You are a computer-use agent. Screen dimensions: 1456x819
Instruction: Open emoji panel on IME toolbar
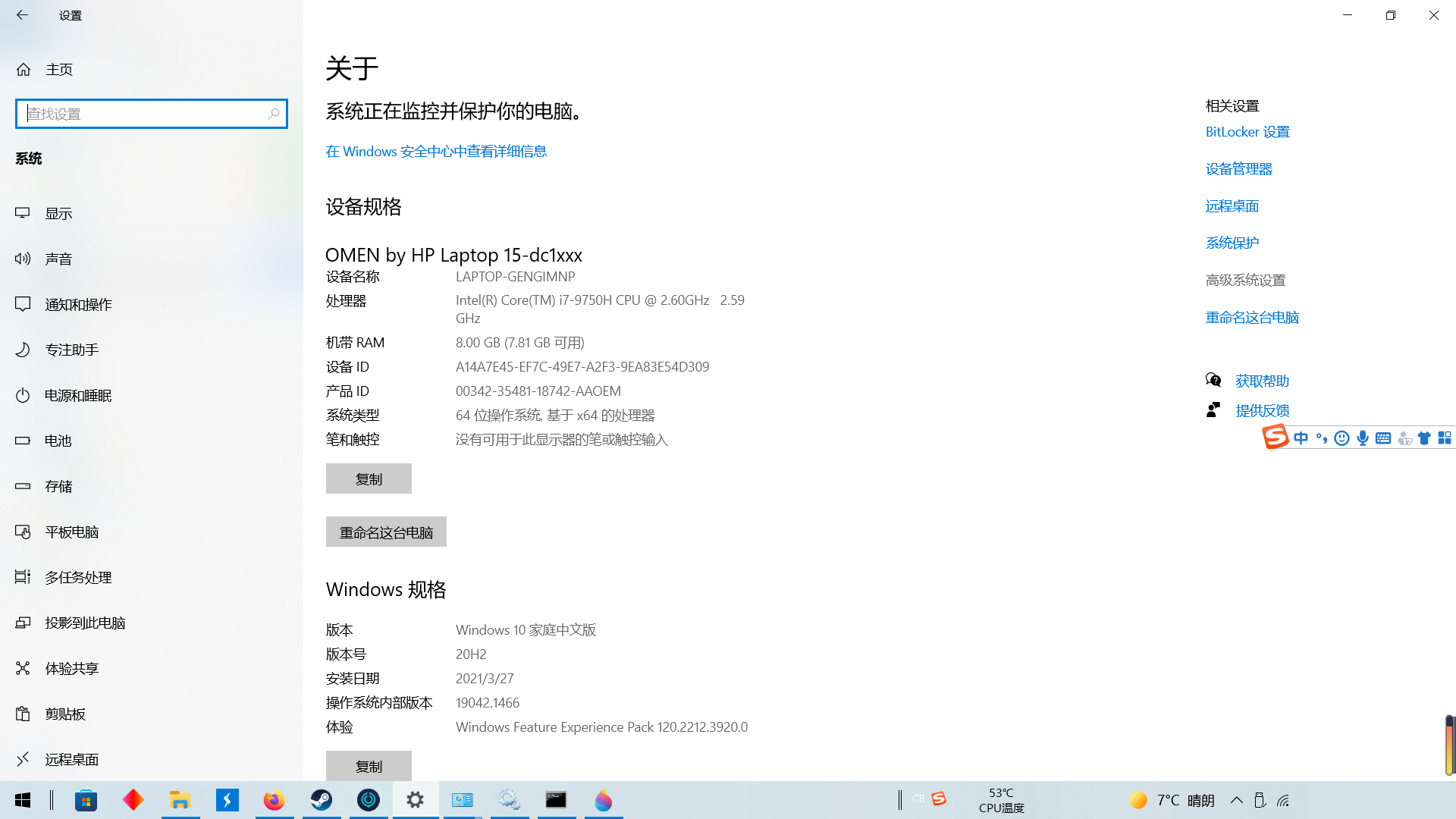1341,438
